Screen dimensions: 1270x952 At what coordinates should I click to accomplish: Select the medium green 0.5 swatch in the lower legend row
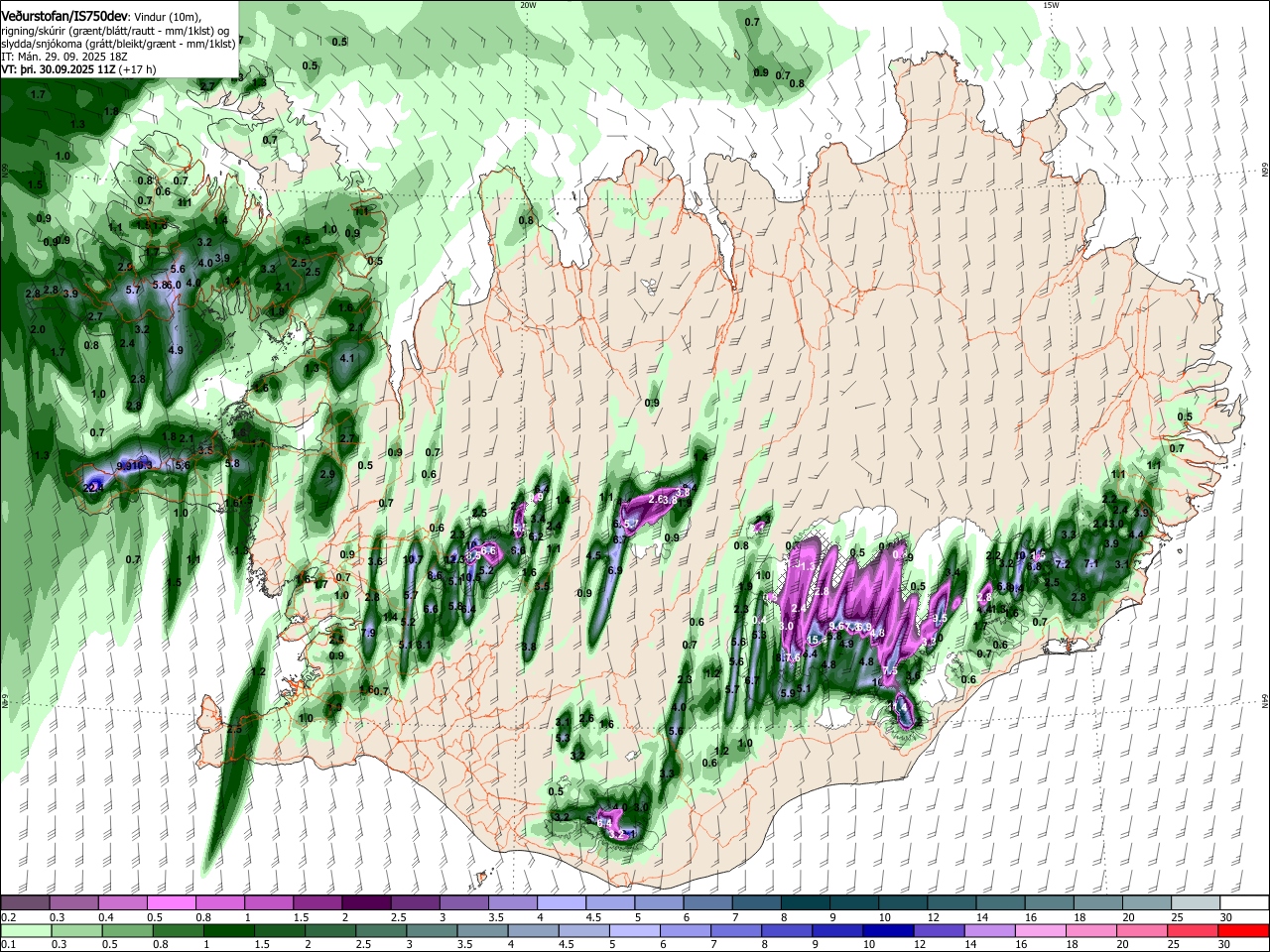[127, 931]
